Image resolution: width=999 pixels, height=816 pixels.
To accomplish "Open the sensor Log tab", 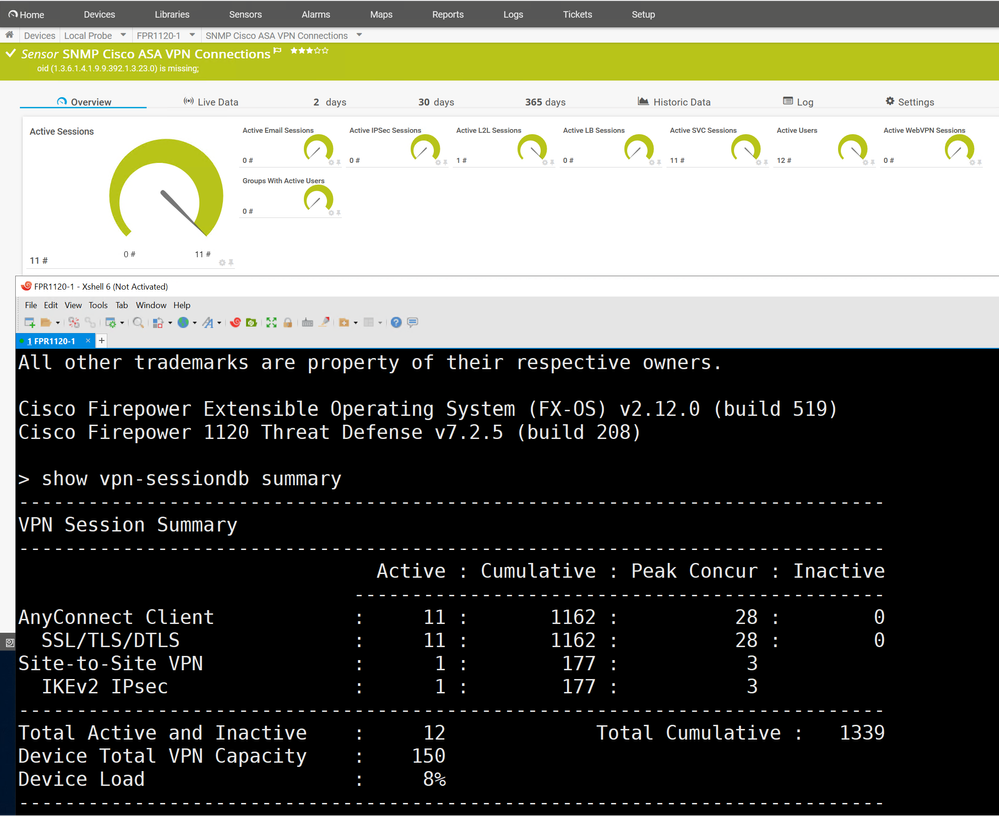I will click(798, 102).
